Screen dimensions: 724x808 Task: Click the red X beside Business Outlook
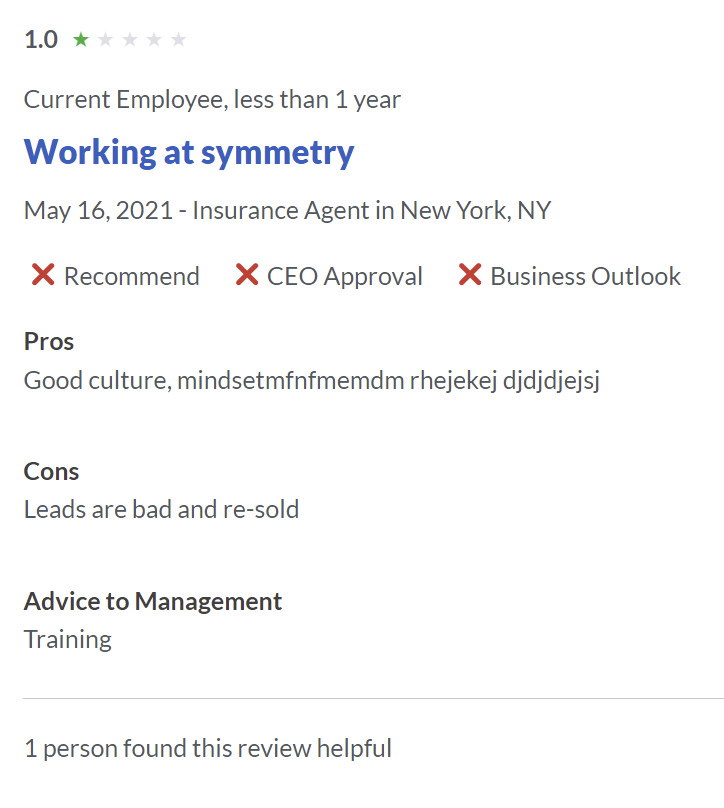click(x=470, y=275)
